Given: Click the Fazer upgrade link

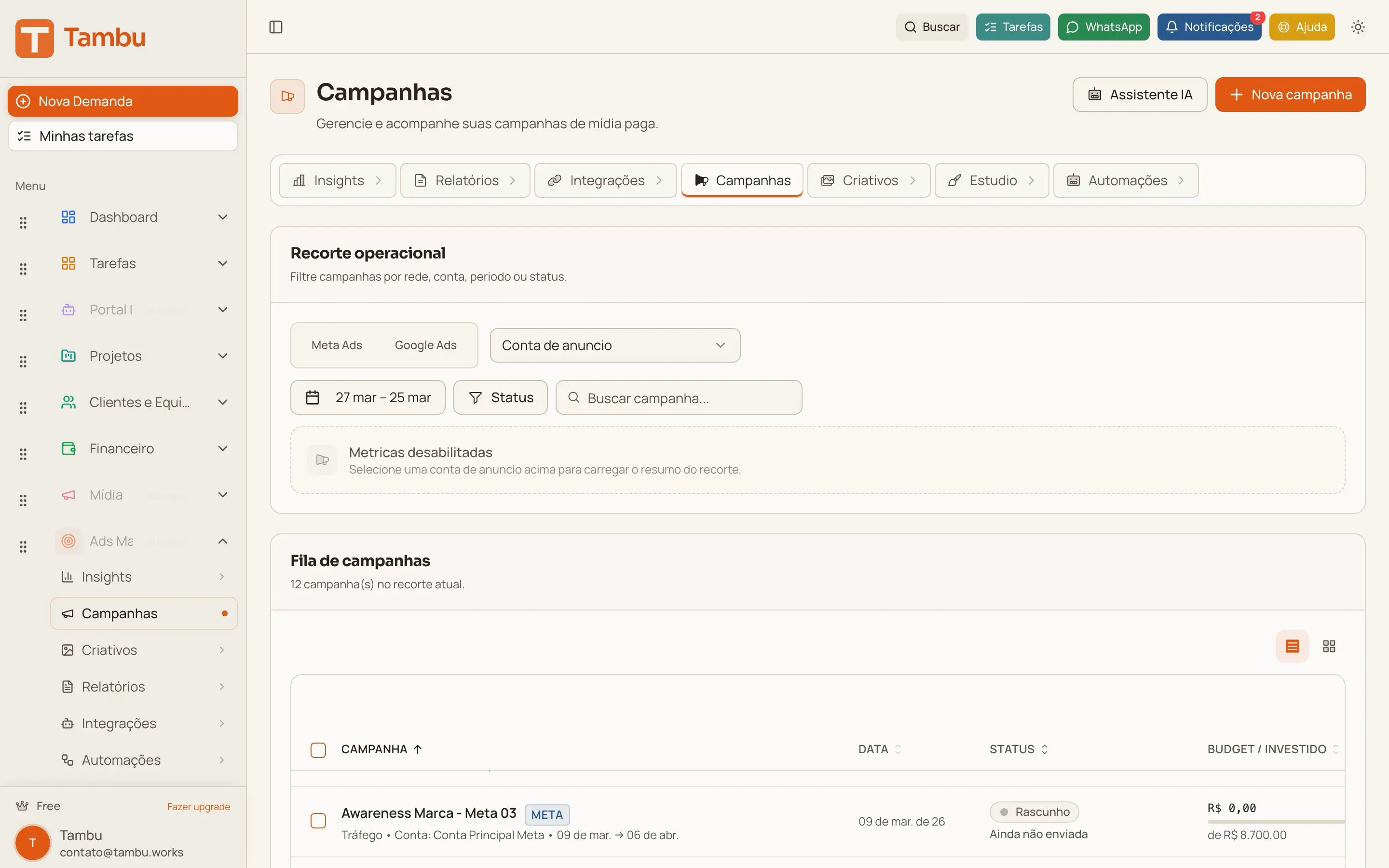Looking at the screenshot, I should (199, 806).
